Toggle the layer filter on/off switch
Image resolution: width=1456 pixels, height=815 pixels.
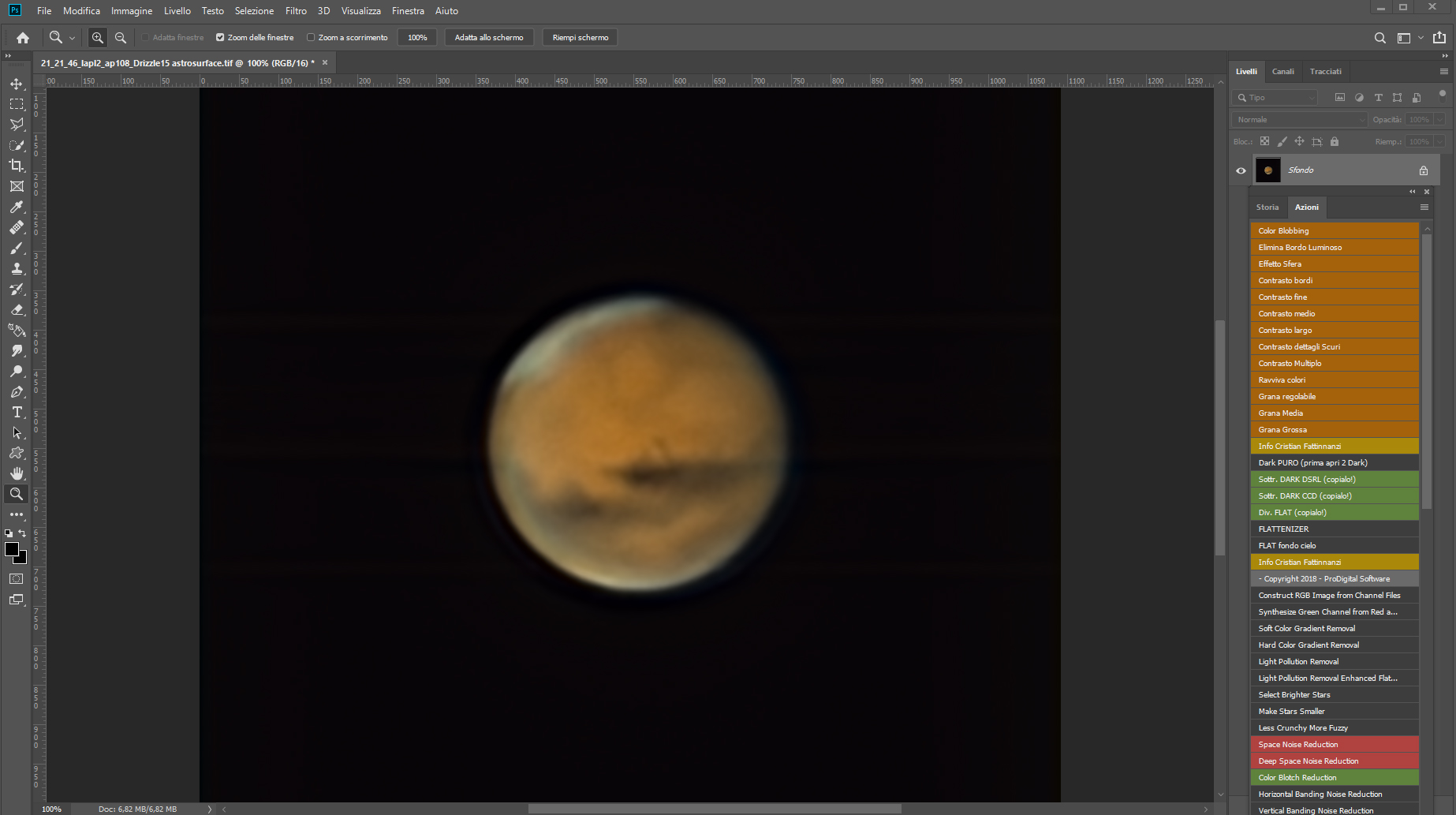[1443, 95]
